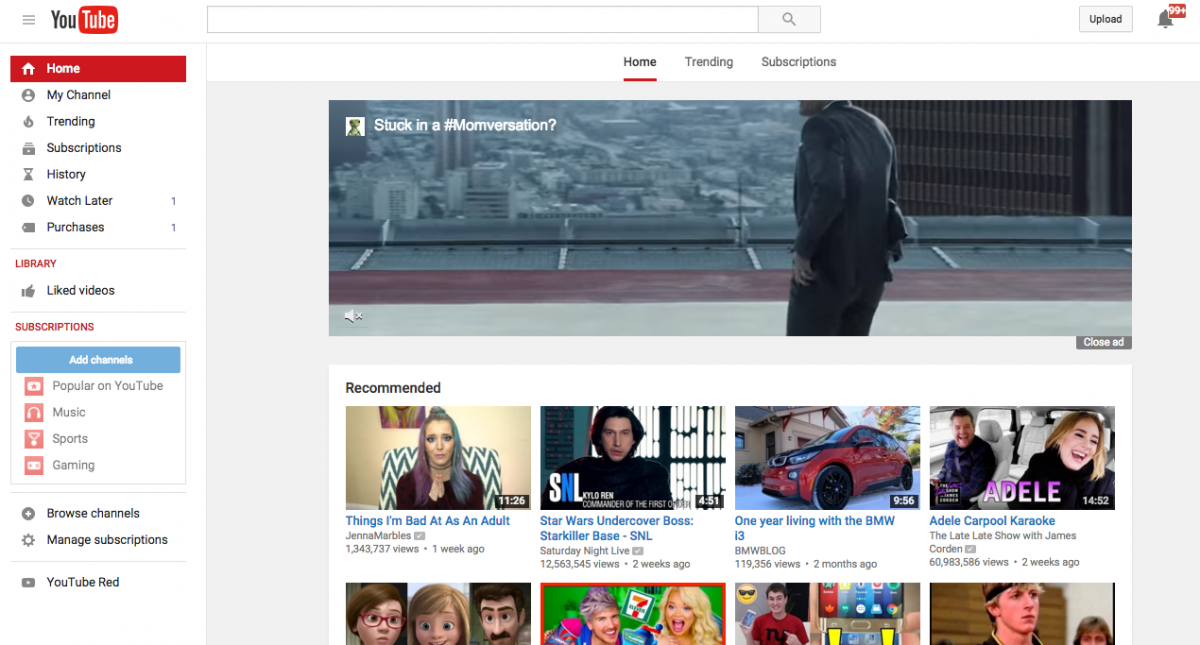Click the YouTube logo

[x=84, y=19]
